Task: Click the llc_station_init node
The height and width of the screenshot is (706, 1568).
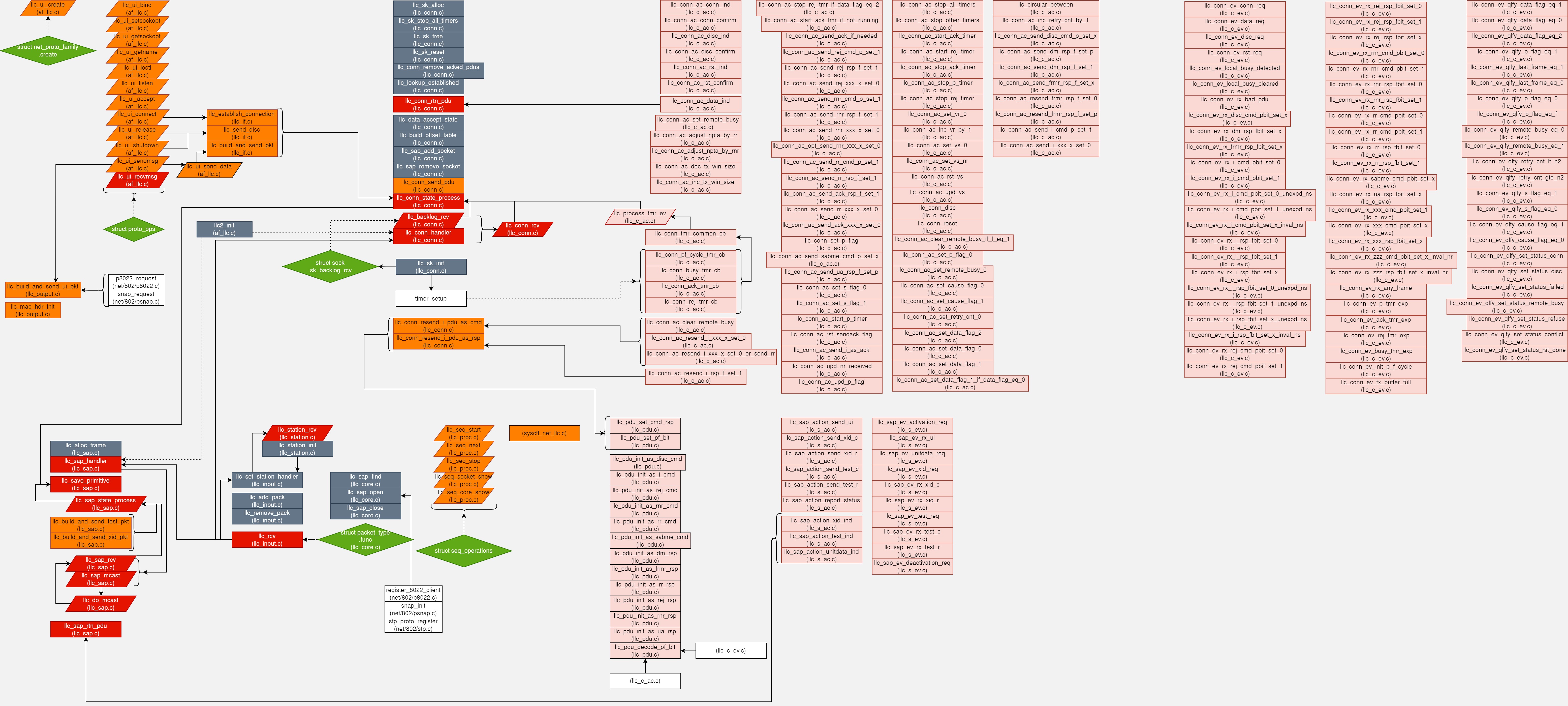Action: click(x=298, y=449)
